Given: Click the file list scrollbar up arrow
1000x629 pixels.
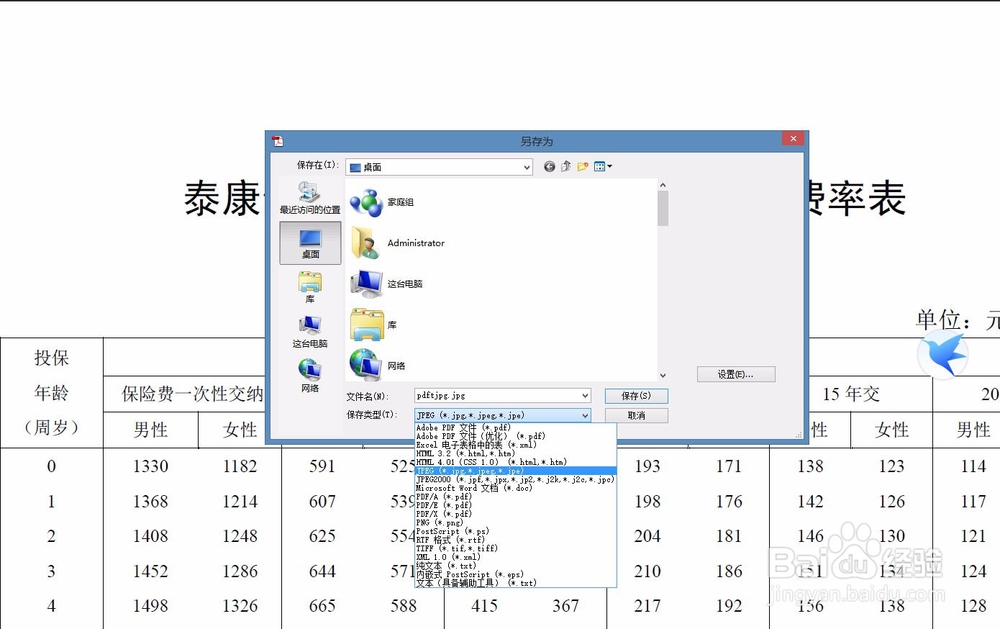Looking at the screenshot, I should (x=663, y=185).
